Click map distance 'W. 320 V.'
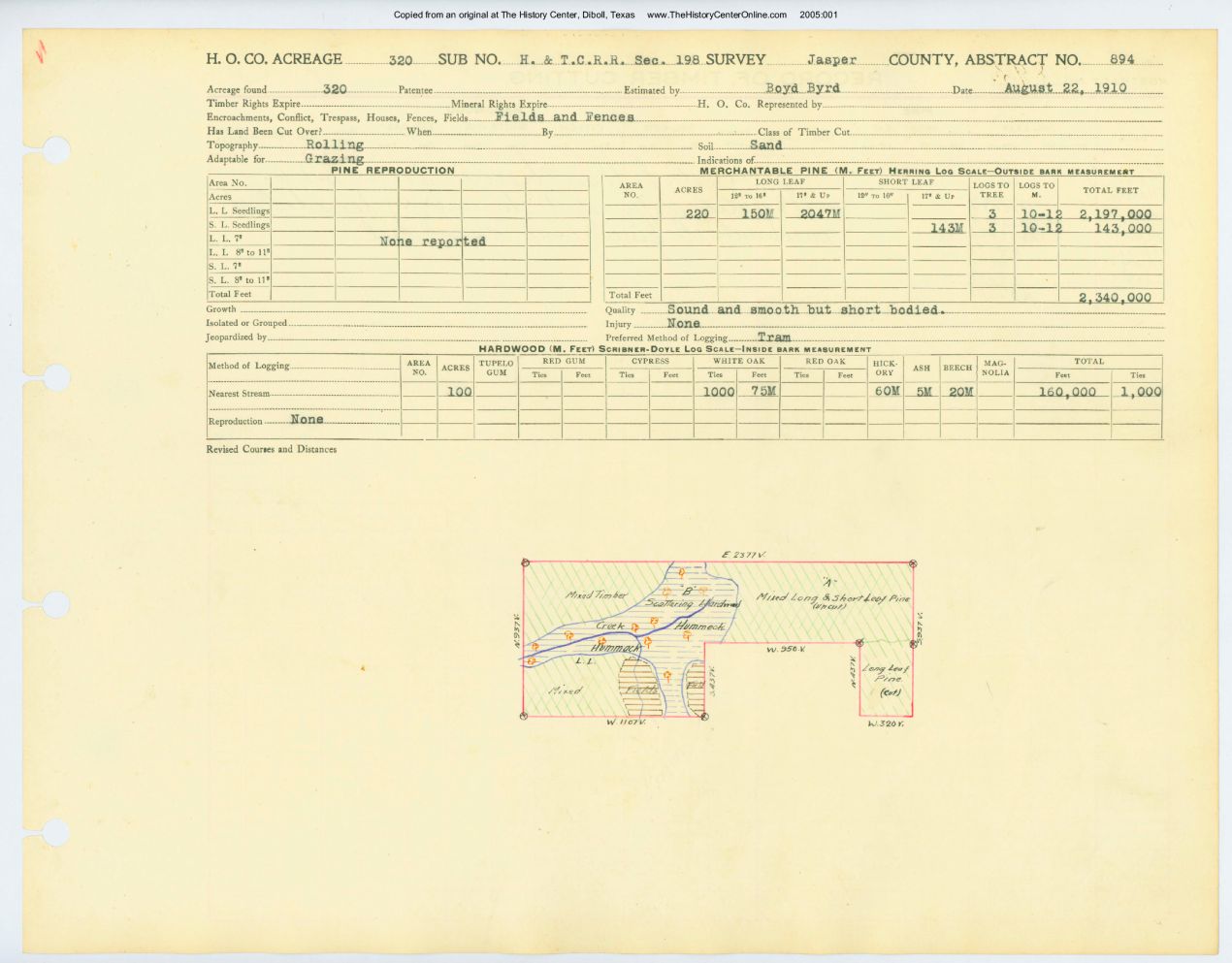Image resolution: width=1232 pixels, height=963 pixels. (x=886, y=723)
